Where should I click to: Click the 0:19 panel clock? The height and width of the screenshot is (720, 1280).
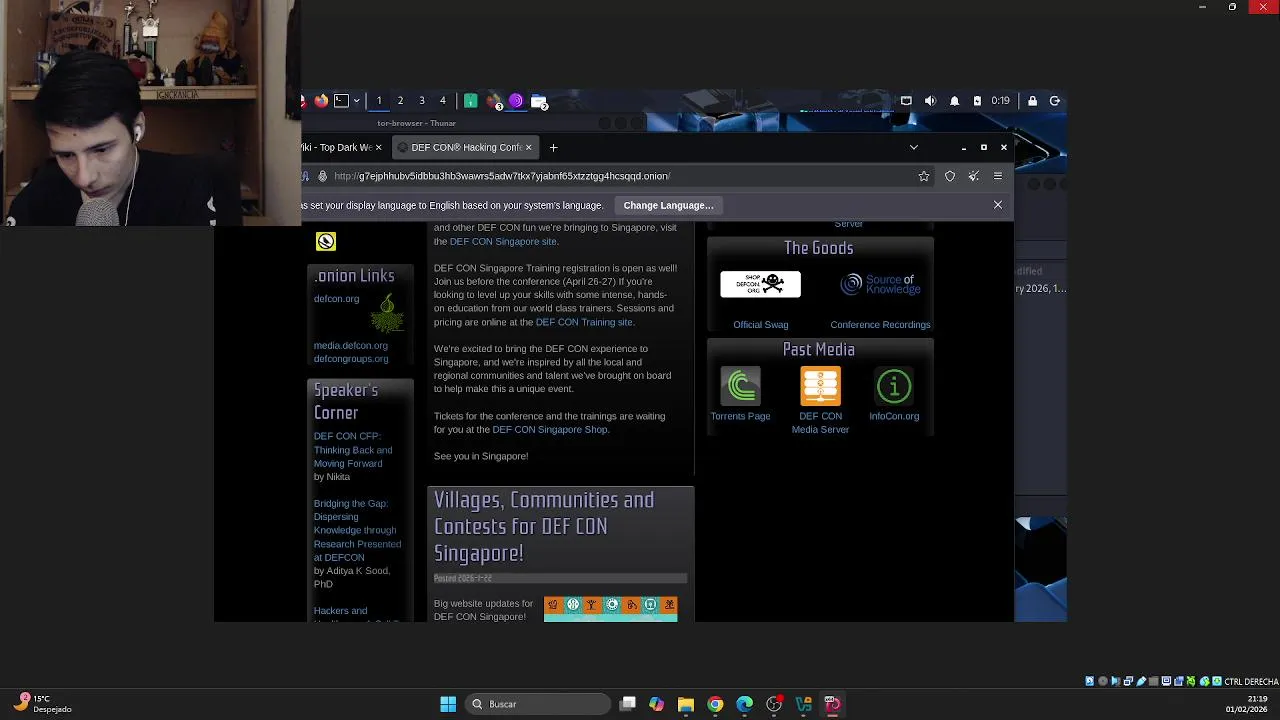click(x=1001, y=101)
